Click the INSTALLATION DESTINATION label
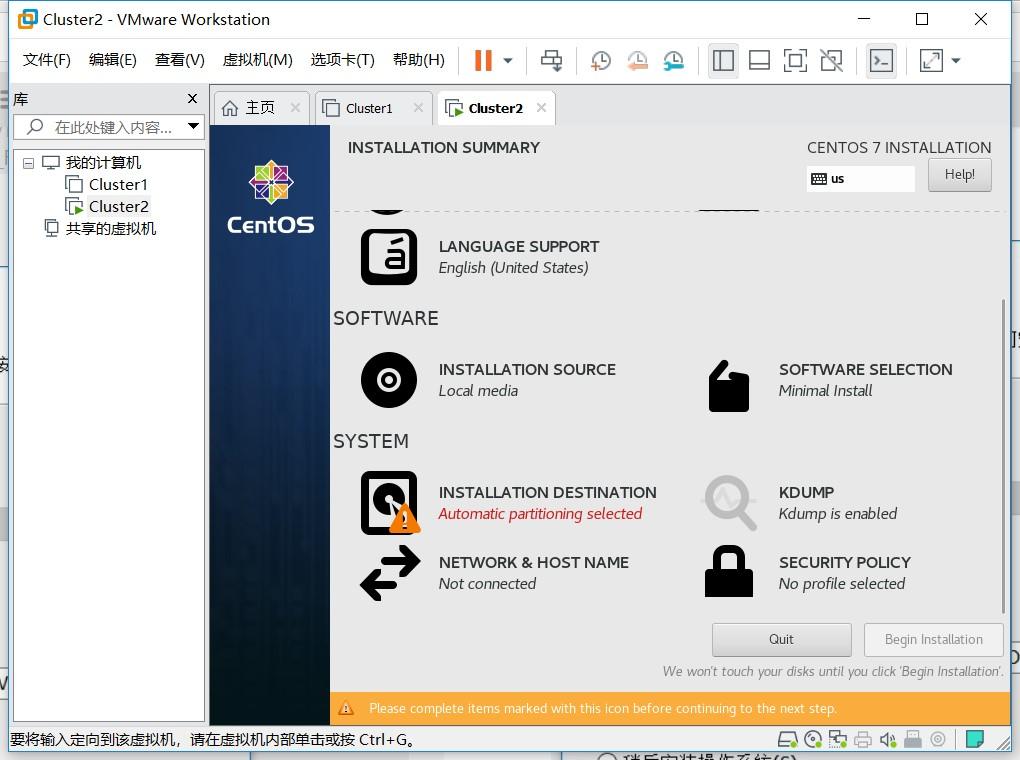Screen dimensions: 1020x760 coord(547,493)
